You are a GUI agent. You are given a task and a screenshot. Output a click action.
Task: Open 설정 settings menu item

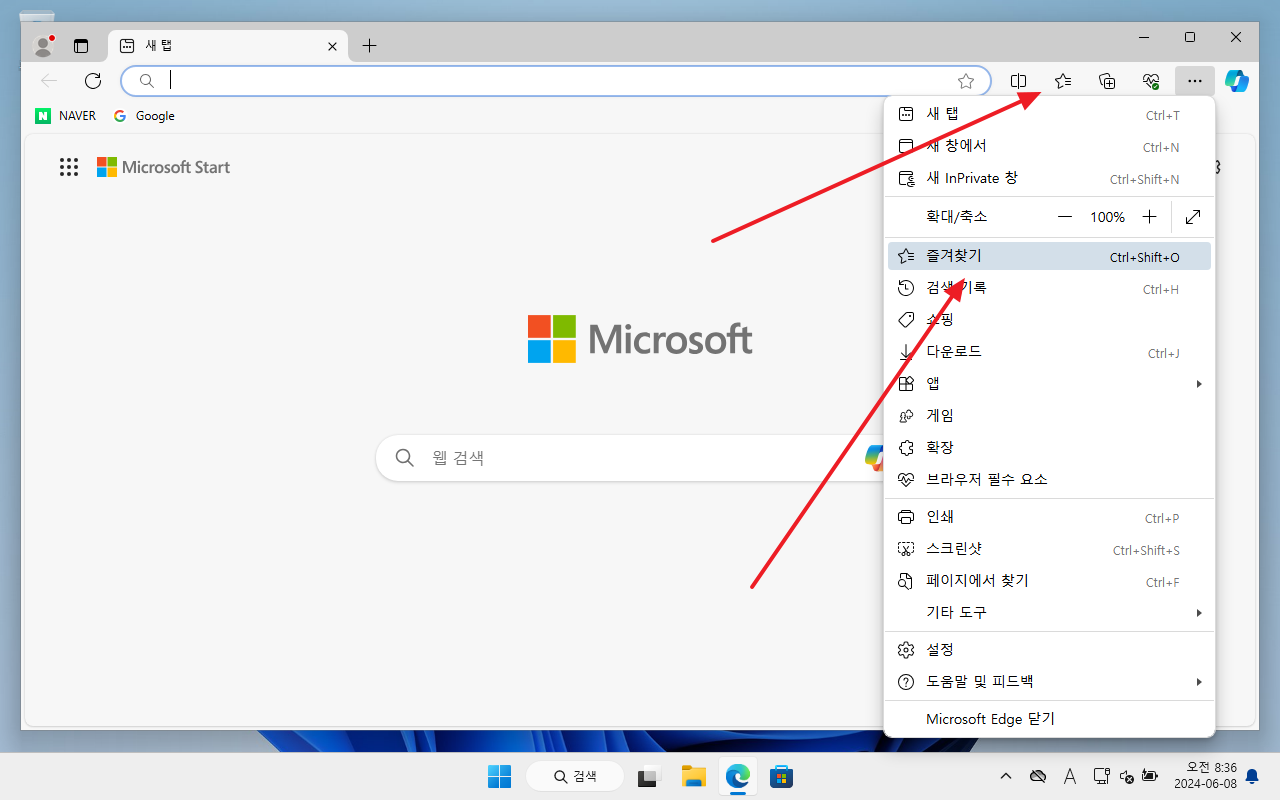tap(1049, 651)
